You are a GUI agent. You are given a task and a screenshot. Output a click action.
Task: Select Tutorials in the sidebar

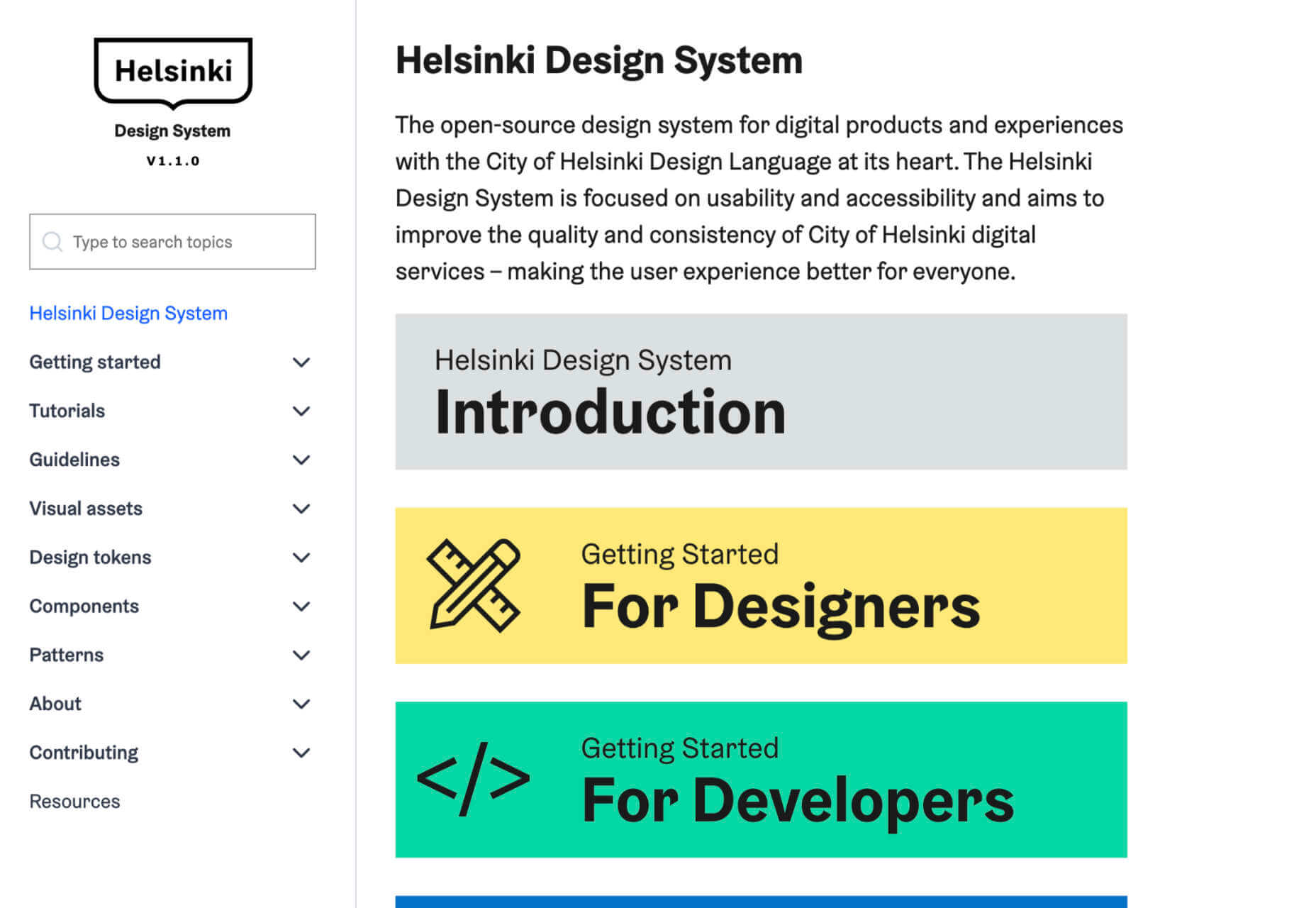click(x=67, y=411)
